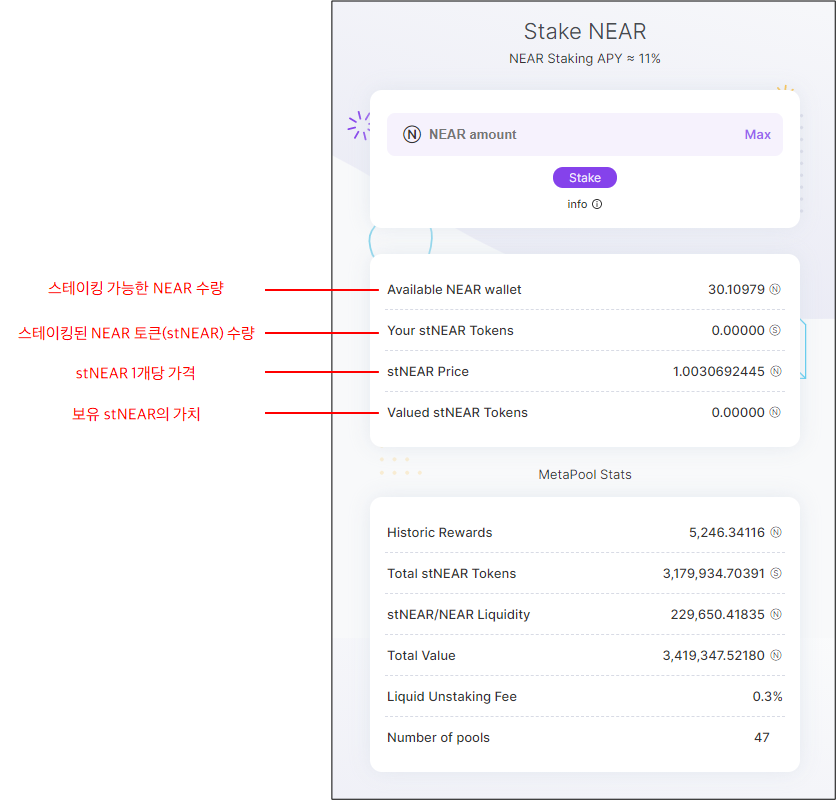Viewport: 836px width, 800px height.
Task: Click the Max link in amount field
Action: pyautogui.click(x=758, y=134)
